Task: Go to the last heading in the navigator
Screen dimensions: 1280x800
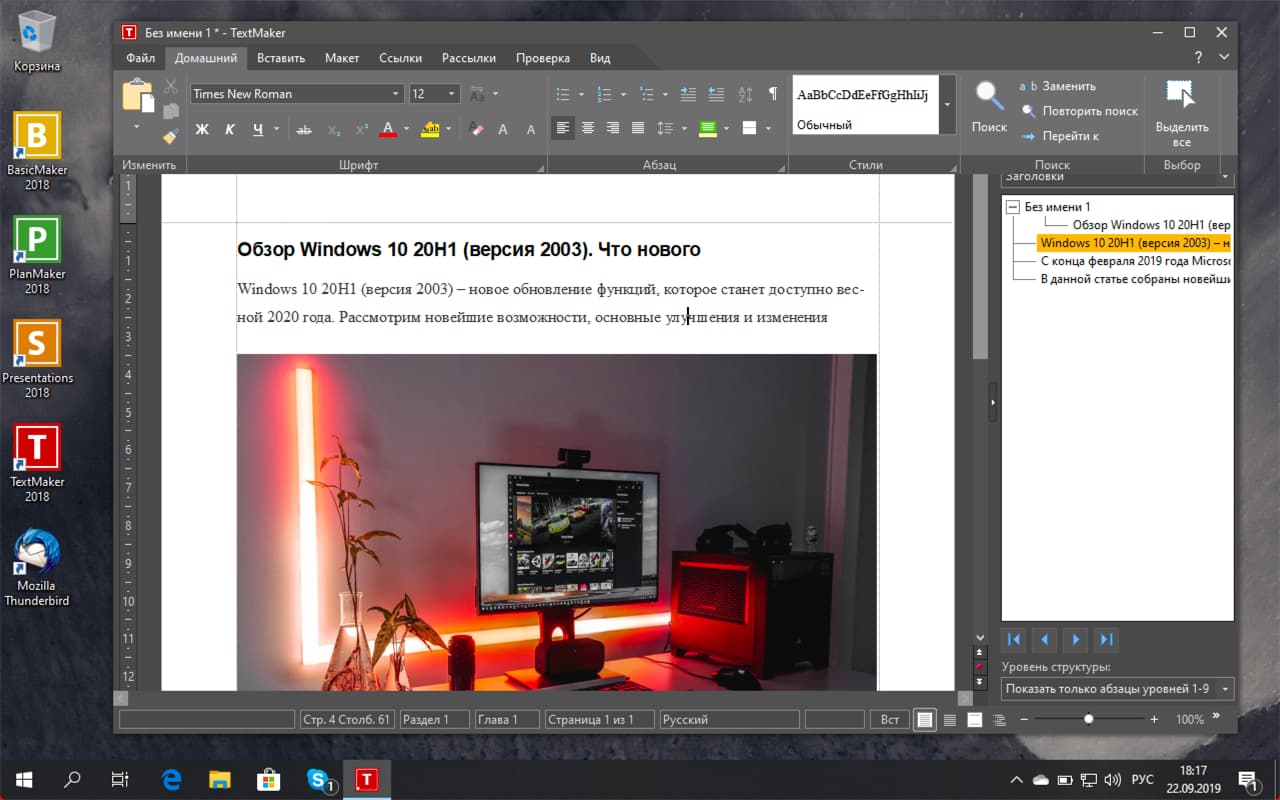Action: (x=1106, y=639)
